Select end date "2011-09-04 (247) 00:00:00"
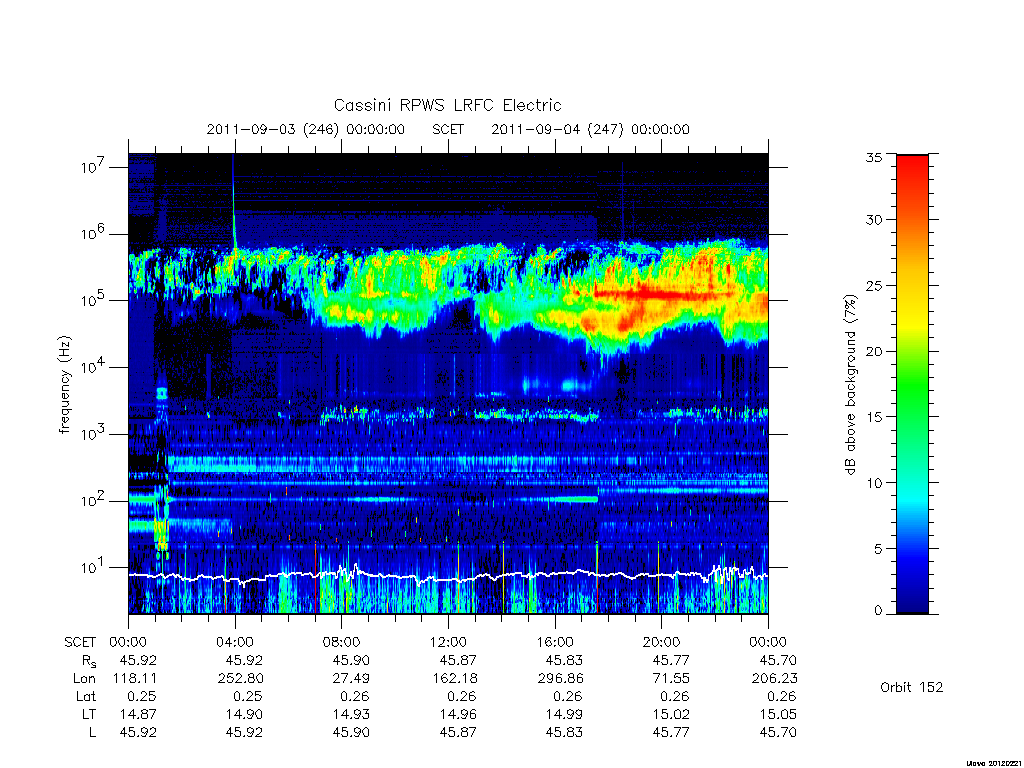Image resolution: width=1024 pixels, height=768 pixels. (x=590, y=129)
